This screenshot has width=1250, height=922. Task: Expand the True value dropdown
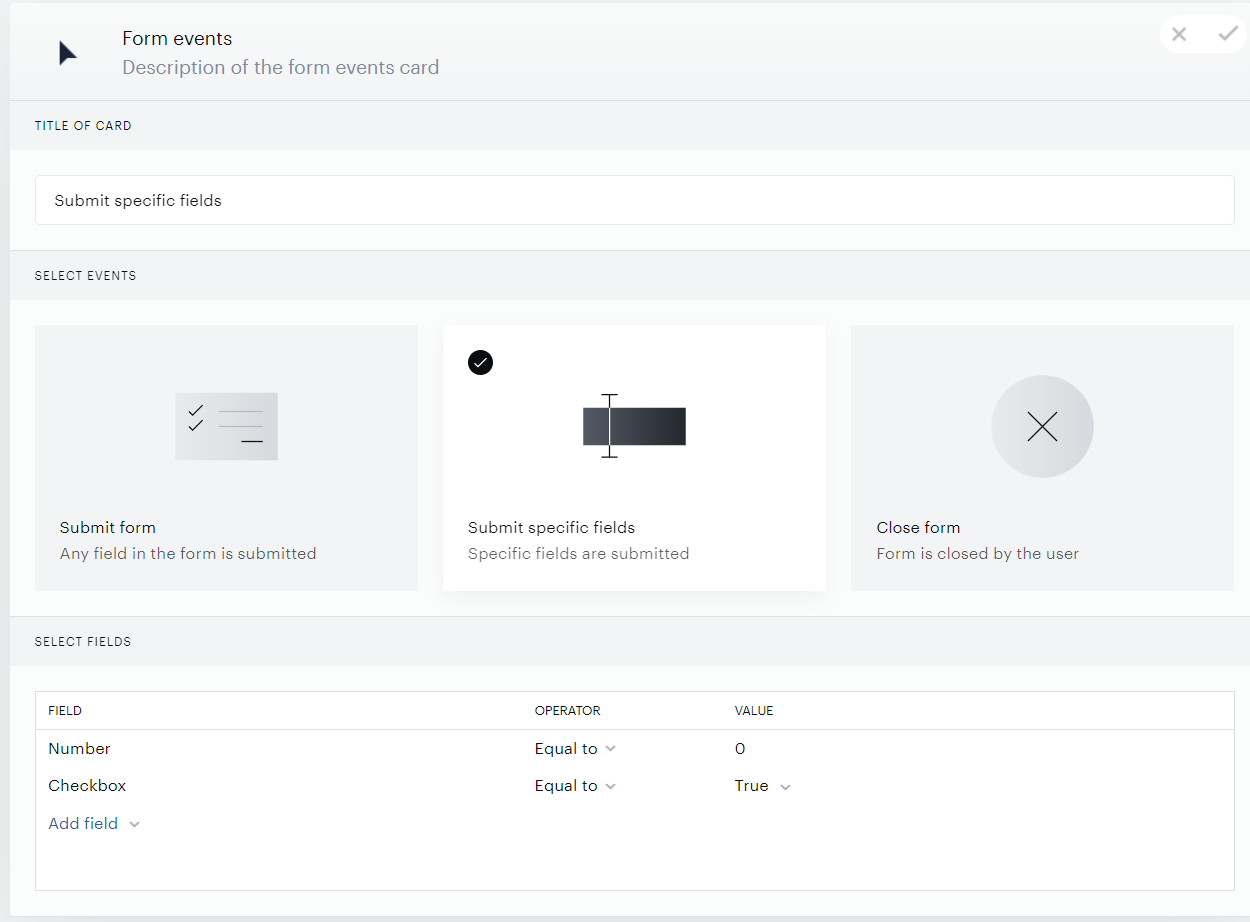(763, 786)
